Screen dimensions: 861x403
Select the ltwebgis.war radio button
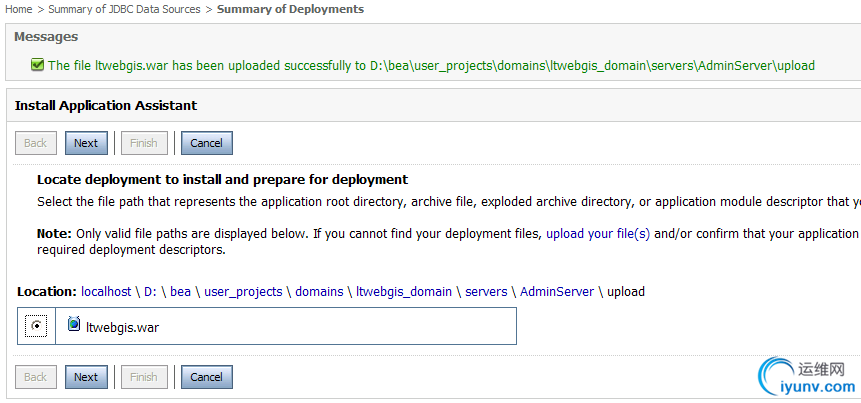tap(37, 326)
